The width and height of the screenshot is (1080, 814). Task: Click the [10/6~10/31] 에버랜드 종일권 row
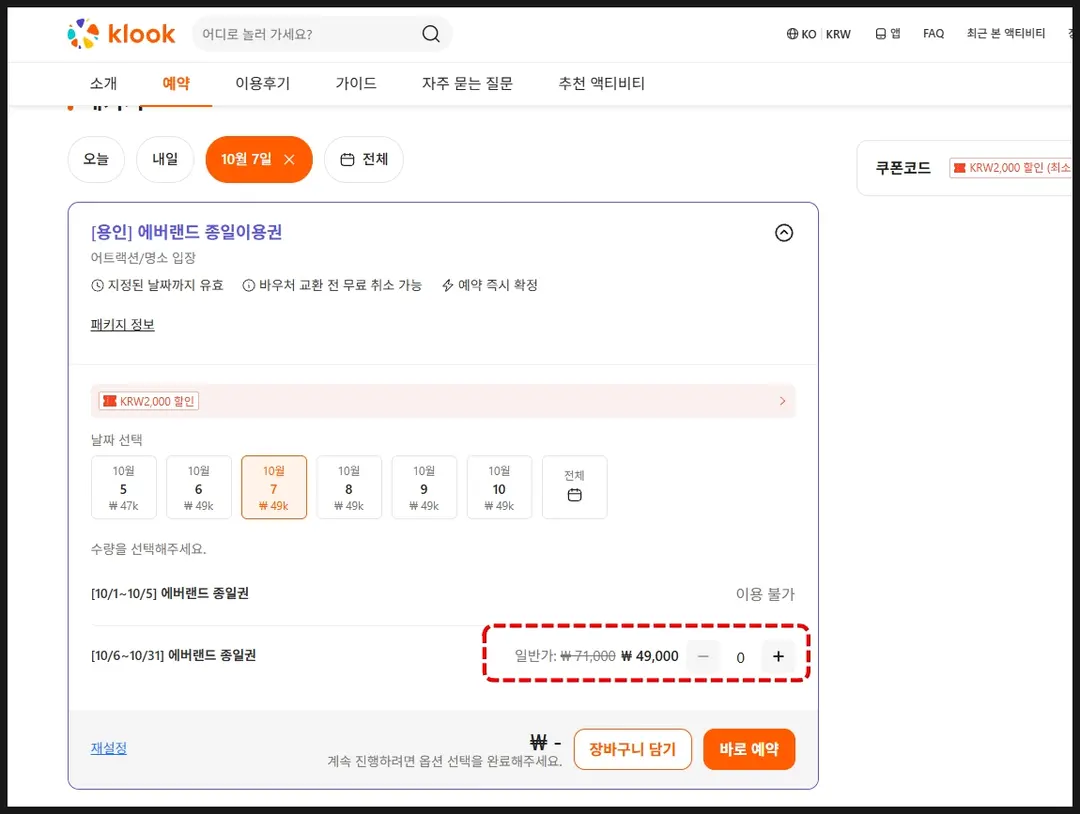point(443,656)
